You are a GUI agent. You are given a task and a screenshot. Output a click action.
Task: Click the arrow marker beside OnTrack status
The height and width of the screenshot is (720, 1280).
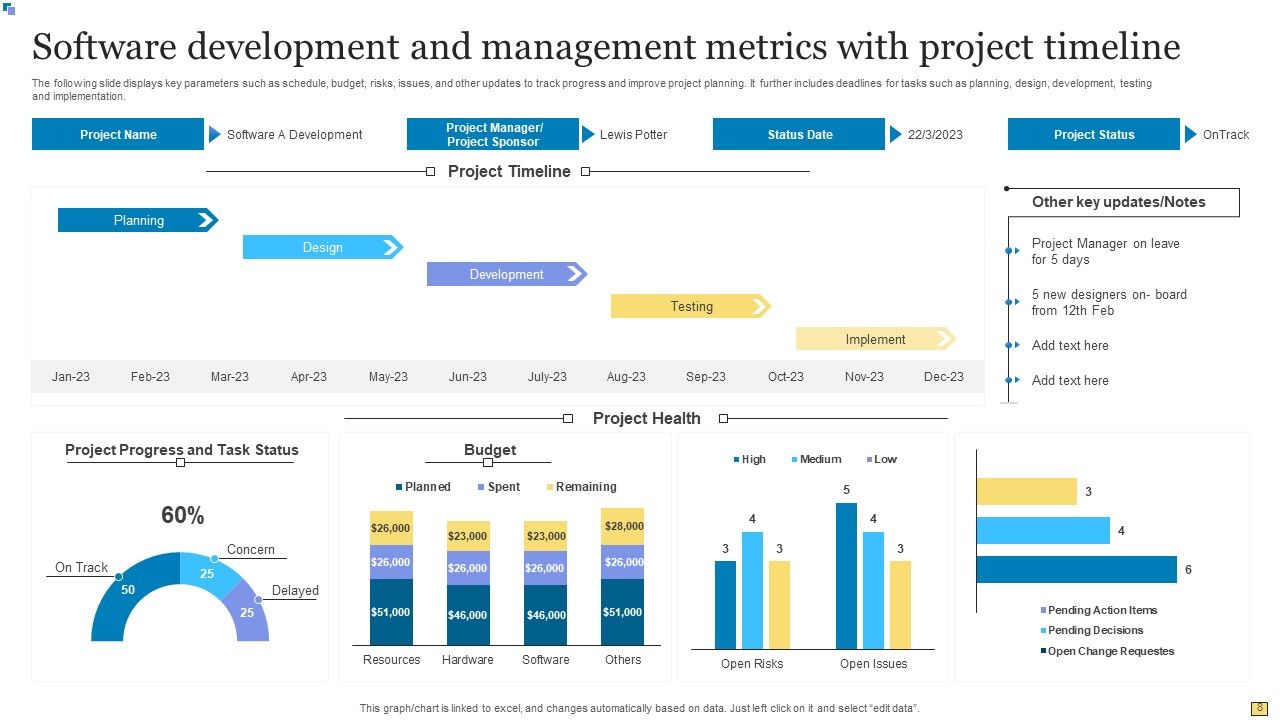pos(1189,134)
